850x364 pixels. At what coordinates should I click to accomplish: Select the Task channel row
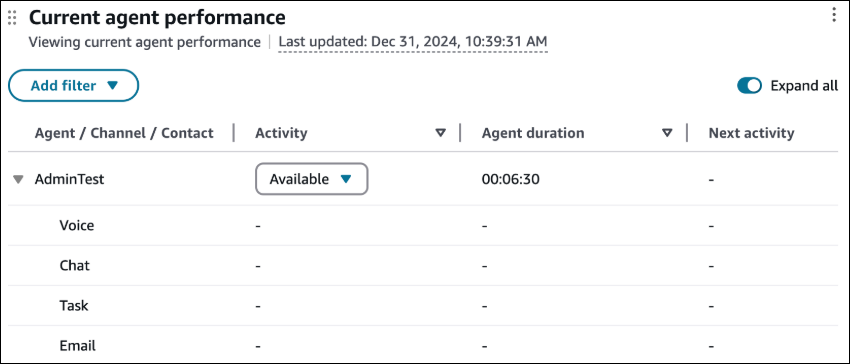[x=425, y=305]
